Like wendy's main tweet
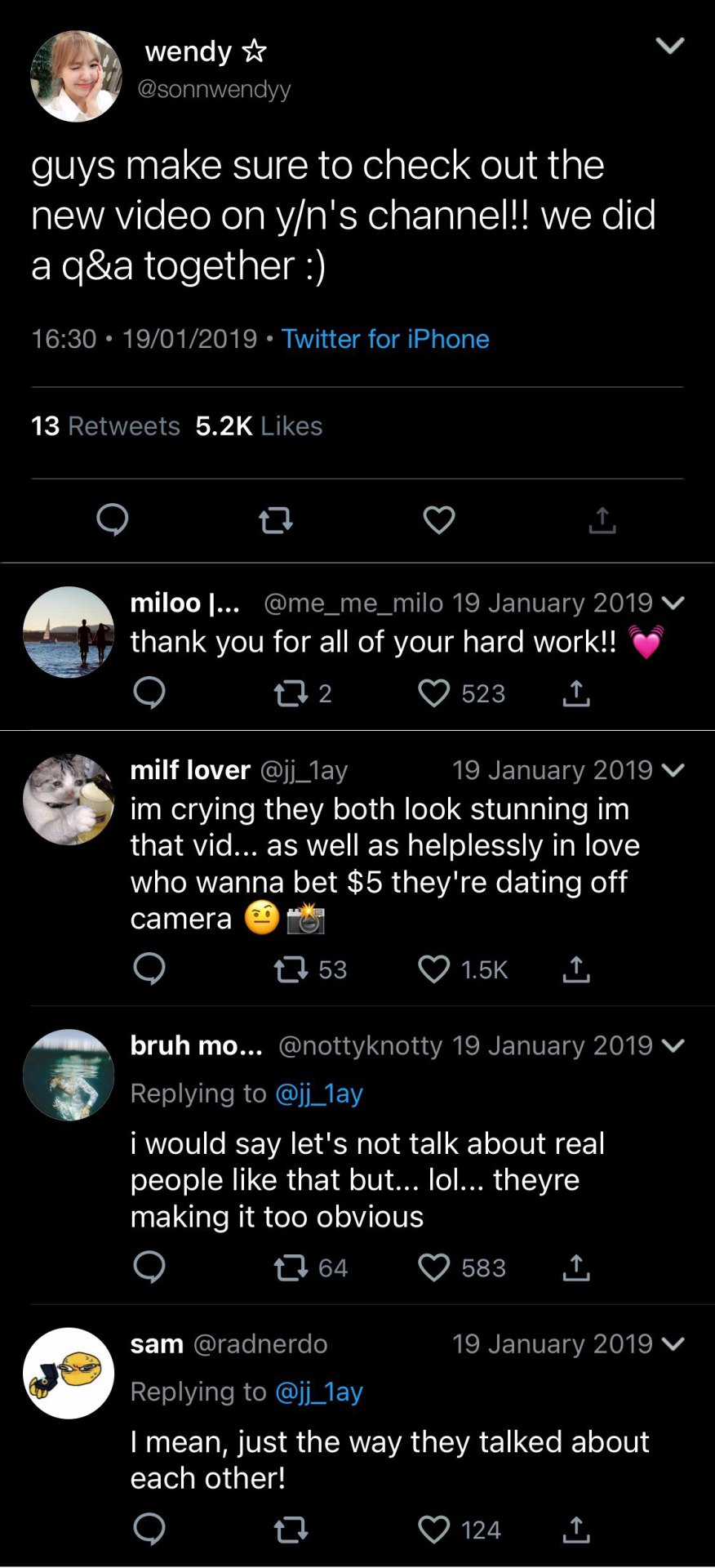 (x=439, y=519)
